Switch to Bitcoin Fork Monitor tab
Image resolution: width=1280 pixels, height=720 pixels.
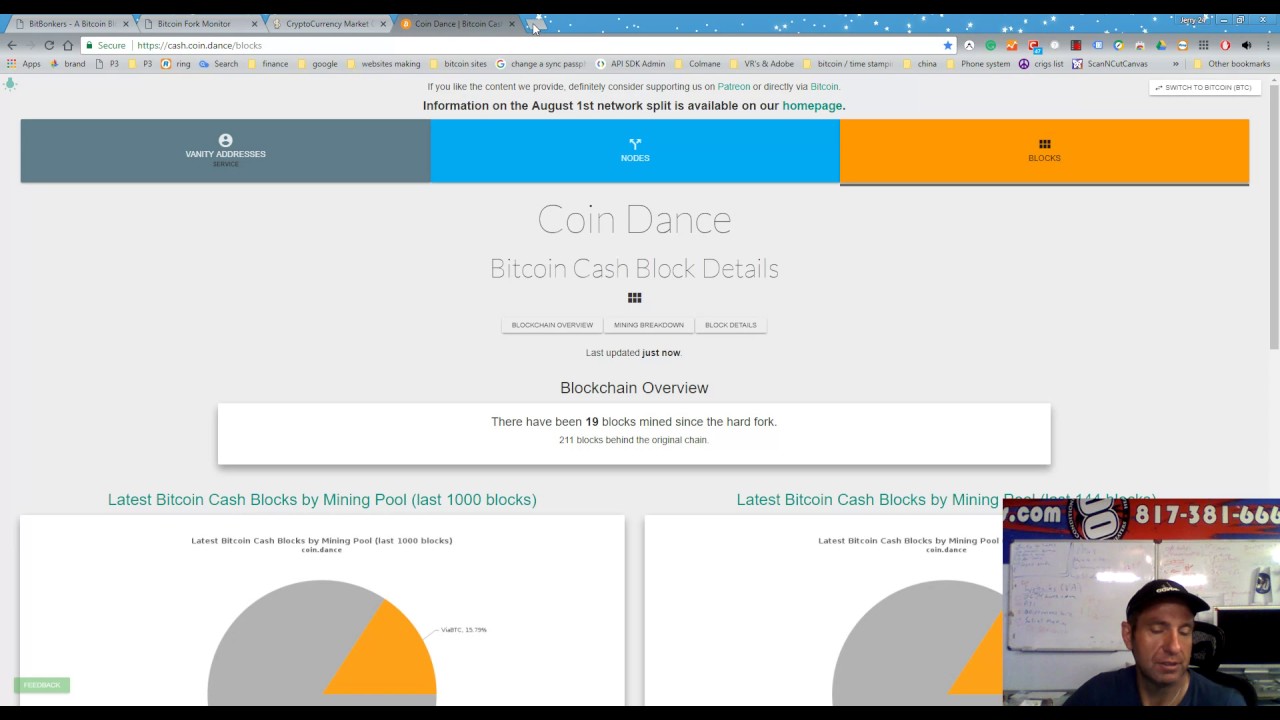[x=198, y=23]
